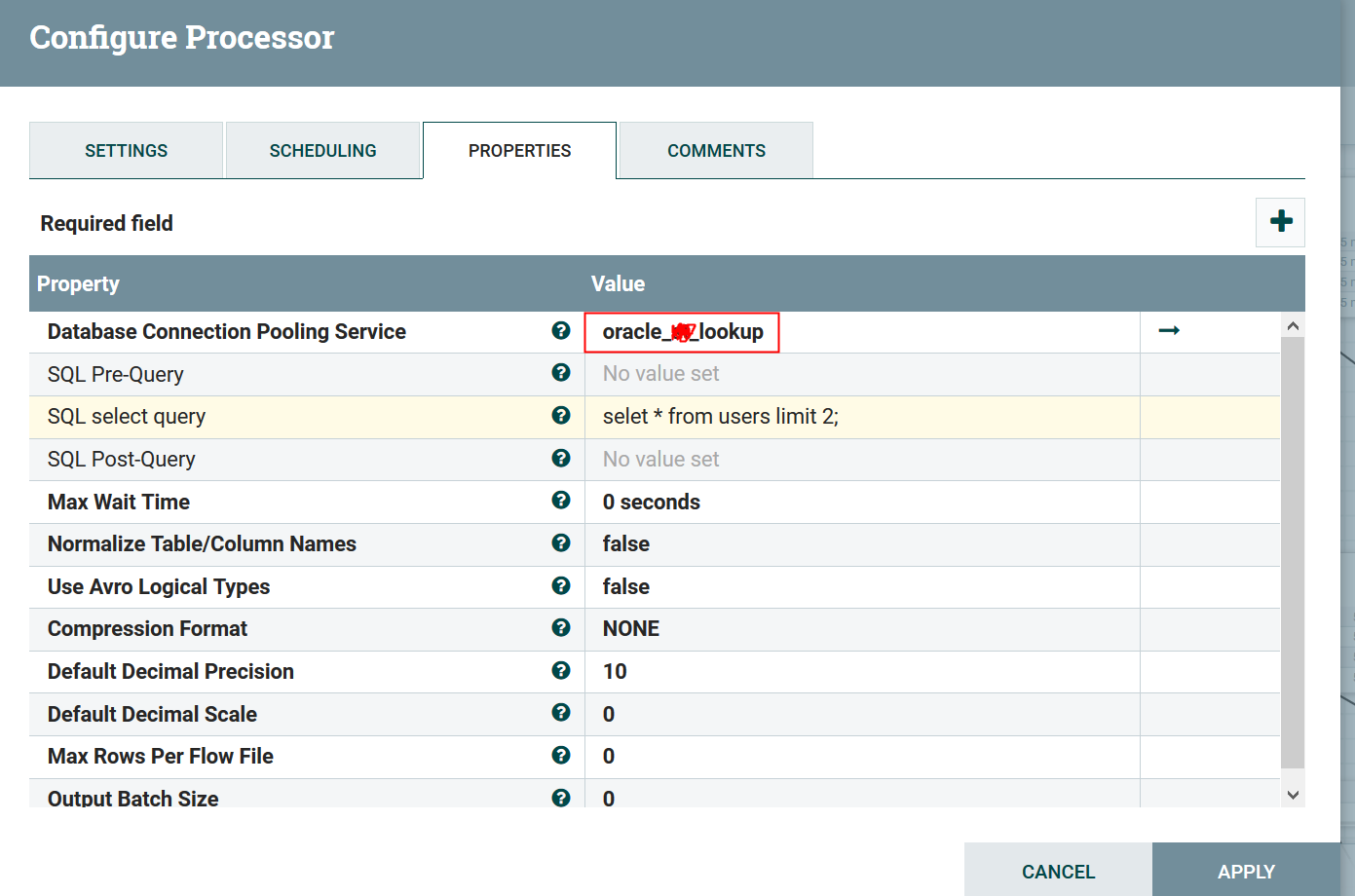Open the Scheduling tab
Image resolution: width=1355 pixels, height=896 pixels.
(x=322, y=151)
